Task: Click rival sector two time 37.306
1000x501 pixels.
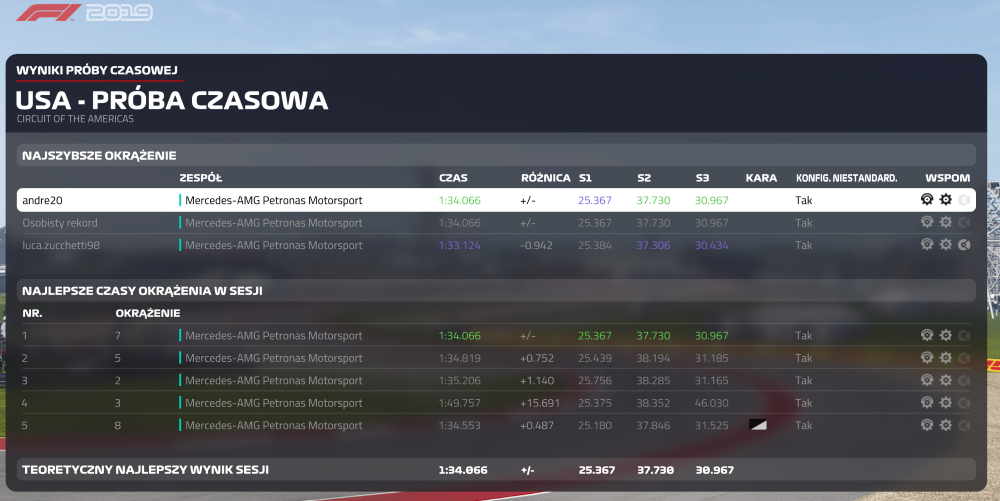Action: pos(653,245)
